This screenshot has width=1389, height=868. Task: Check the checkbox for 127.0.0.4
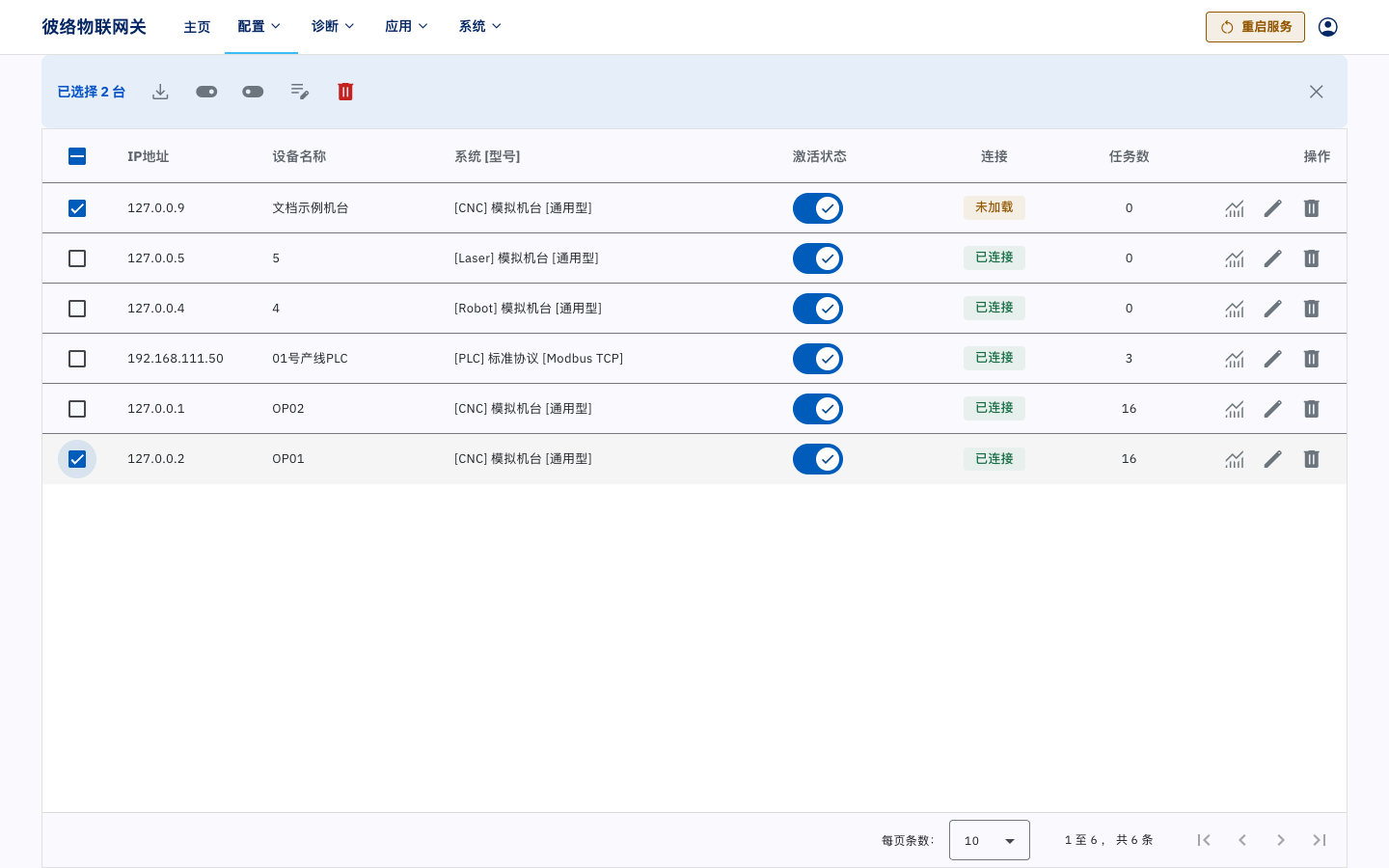pos(77,309)
